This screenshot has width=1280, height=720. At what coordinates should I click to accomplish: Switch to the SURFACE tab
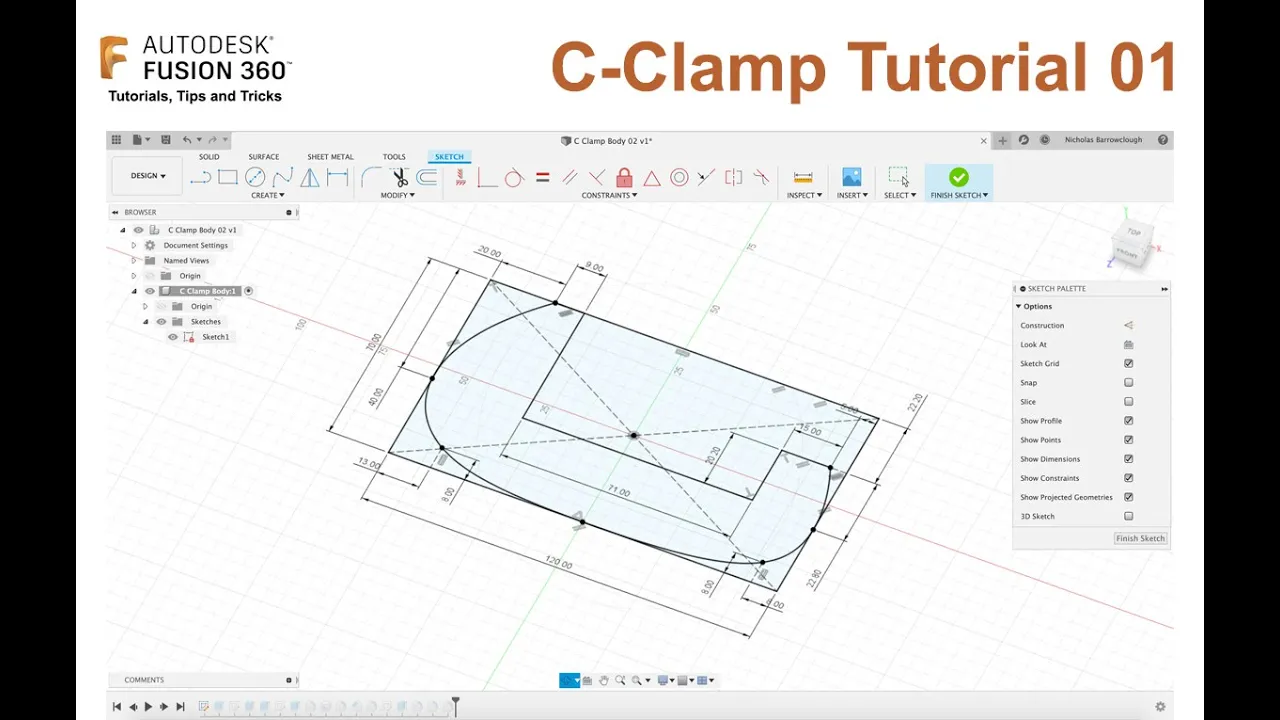coord(264,157)
